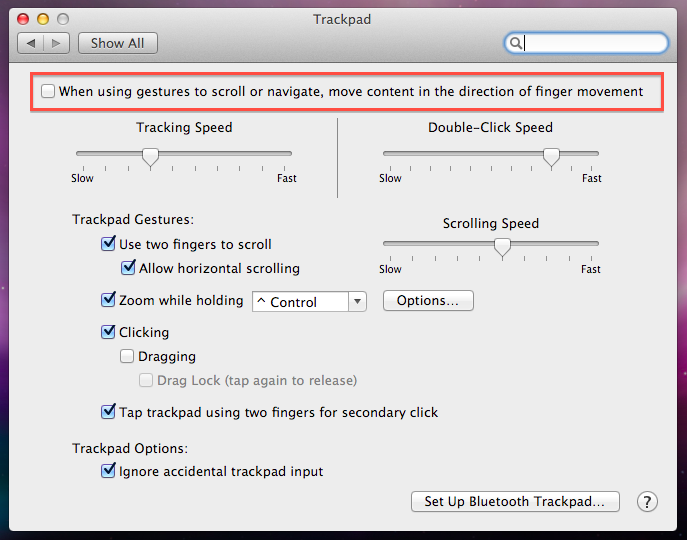Enable the Dragging checkbox

pyautogui.click(x=127, y=356)
